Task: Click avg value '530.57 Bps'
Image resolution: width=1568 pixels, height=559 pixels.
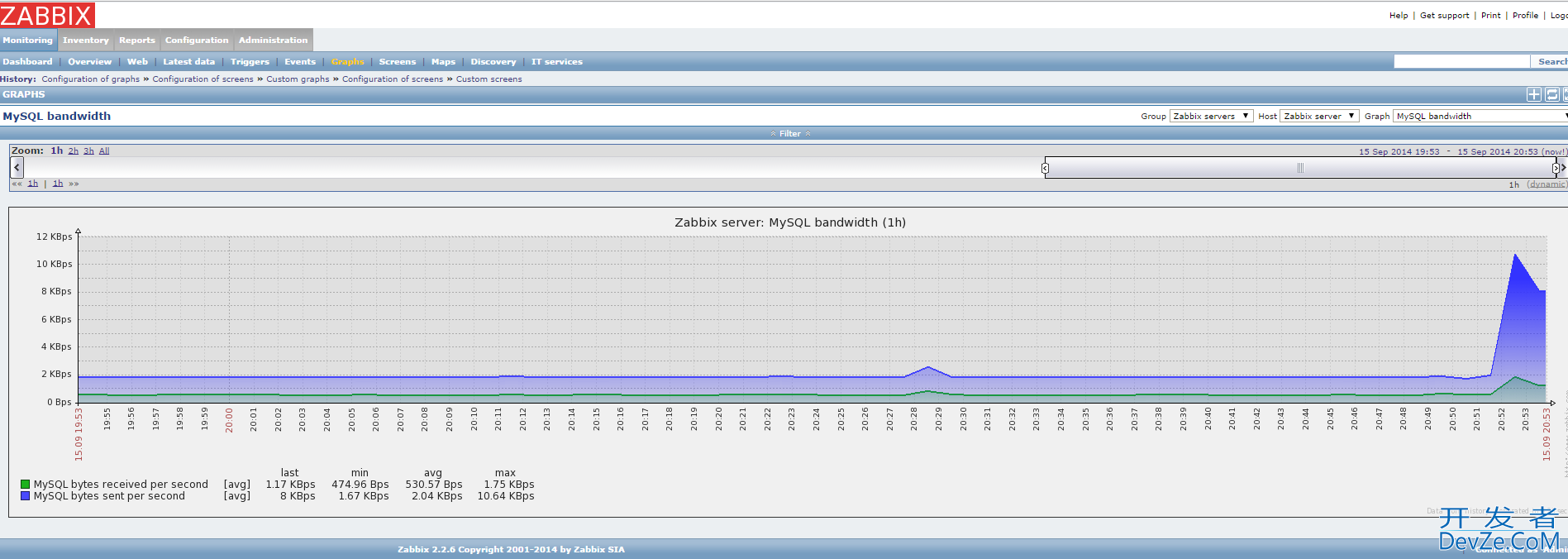Action: 434,485
